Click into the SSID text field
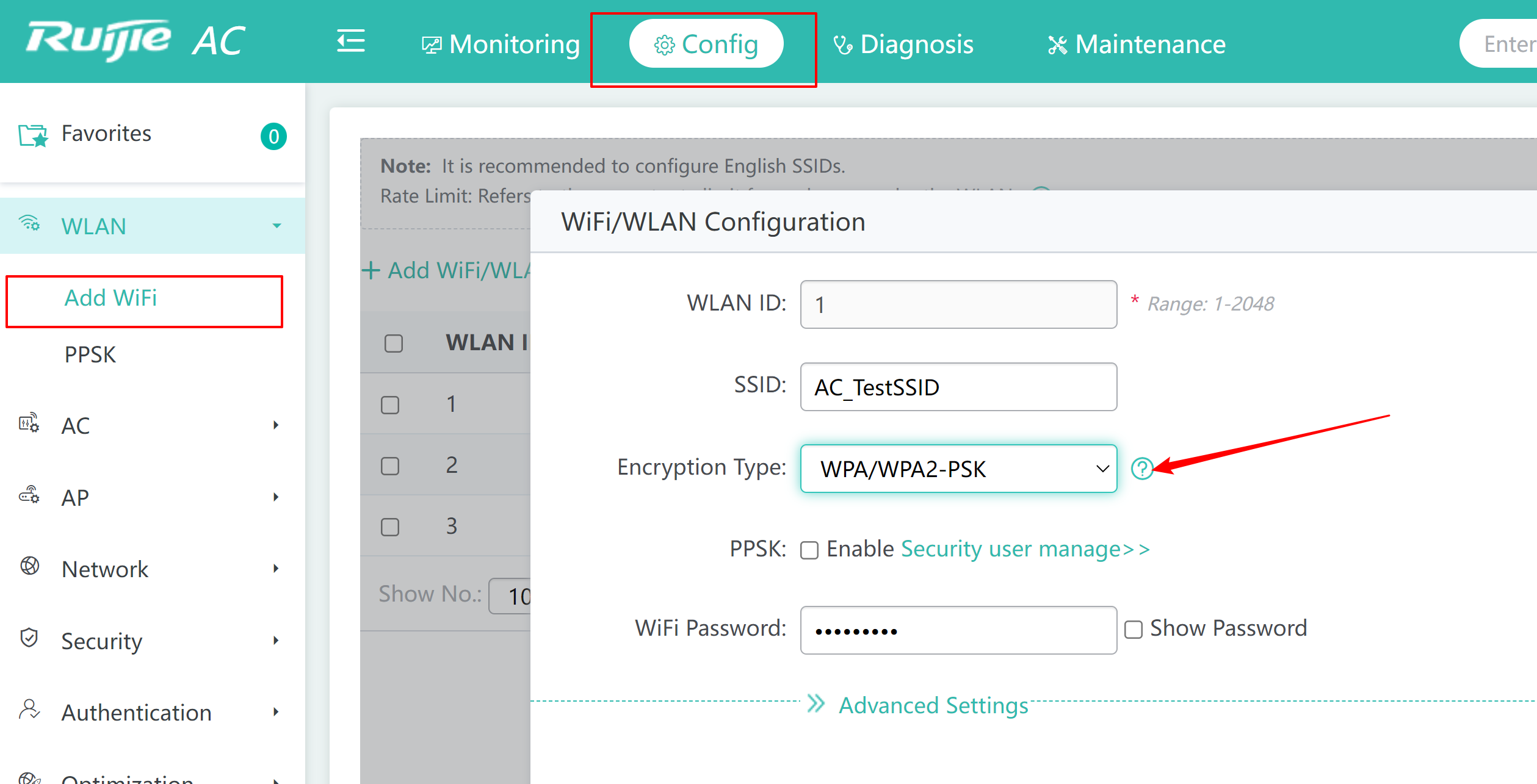1537x784 pixels. (958, 387)
